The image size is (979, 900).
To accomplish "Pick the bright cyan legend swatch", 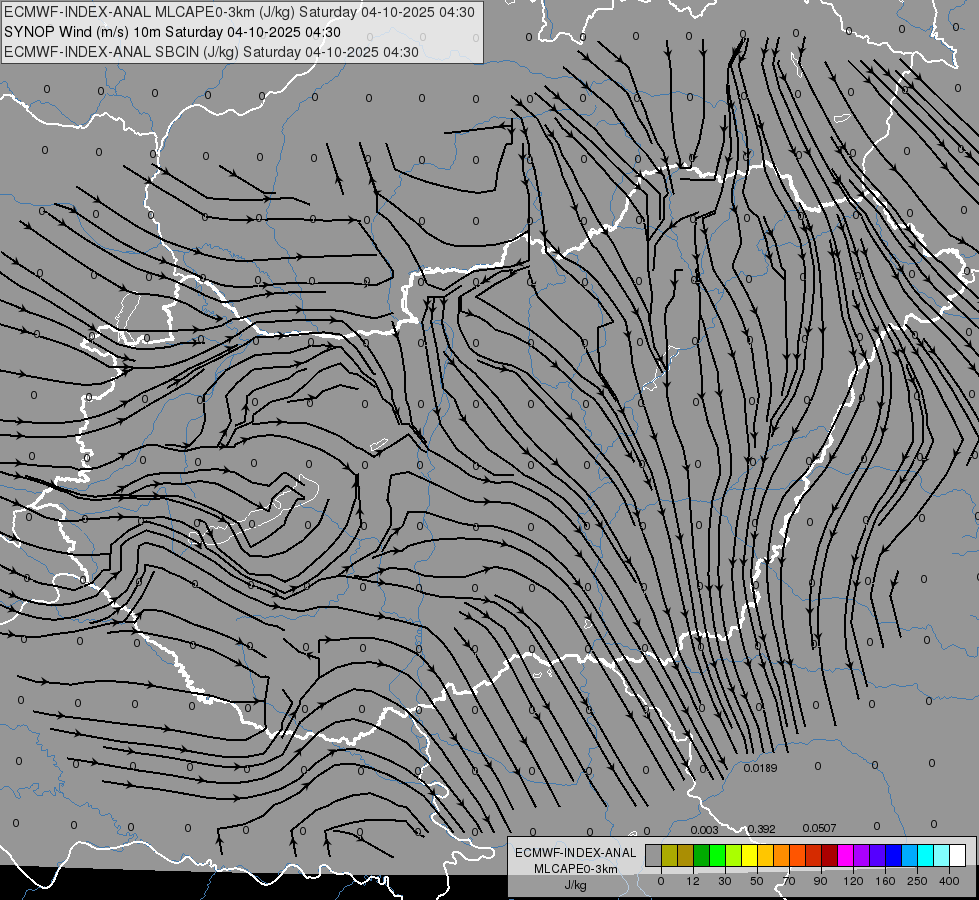I will click(x=926, y=855).
